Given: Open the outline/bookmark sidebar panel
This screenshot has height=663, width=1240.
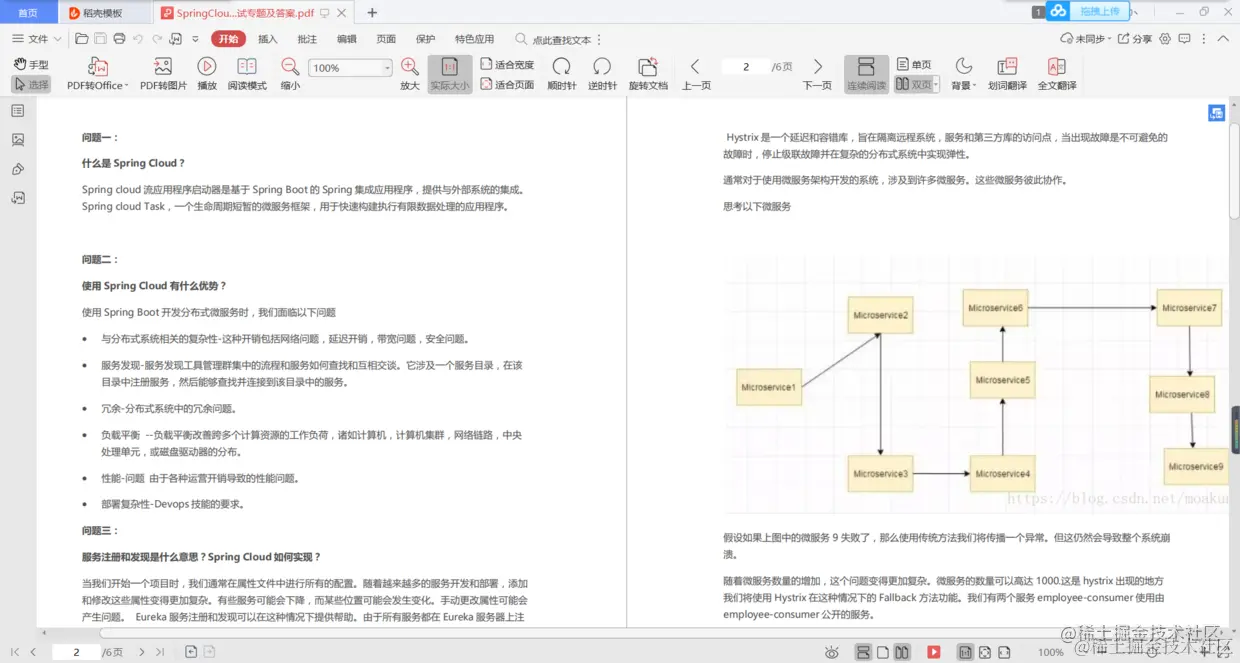Looking at the screenshot, I should click(x=18, y=111).
